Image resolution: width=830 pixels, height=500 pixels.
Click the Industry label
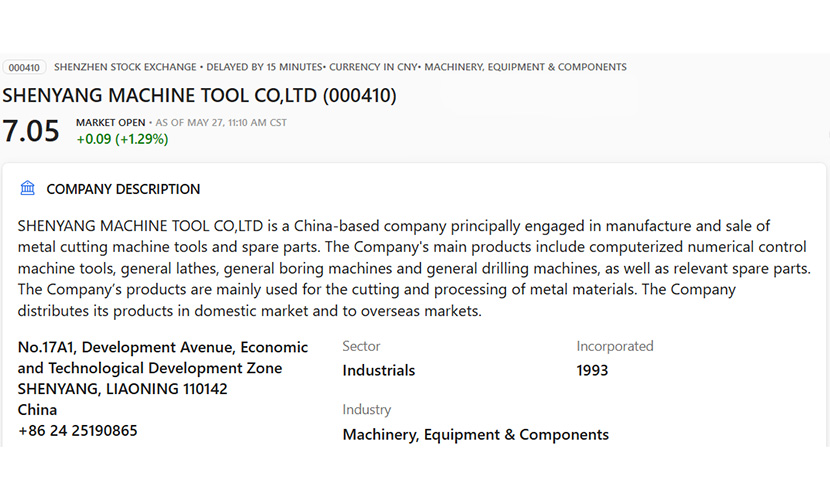pos(366,410)
